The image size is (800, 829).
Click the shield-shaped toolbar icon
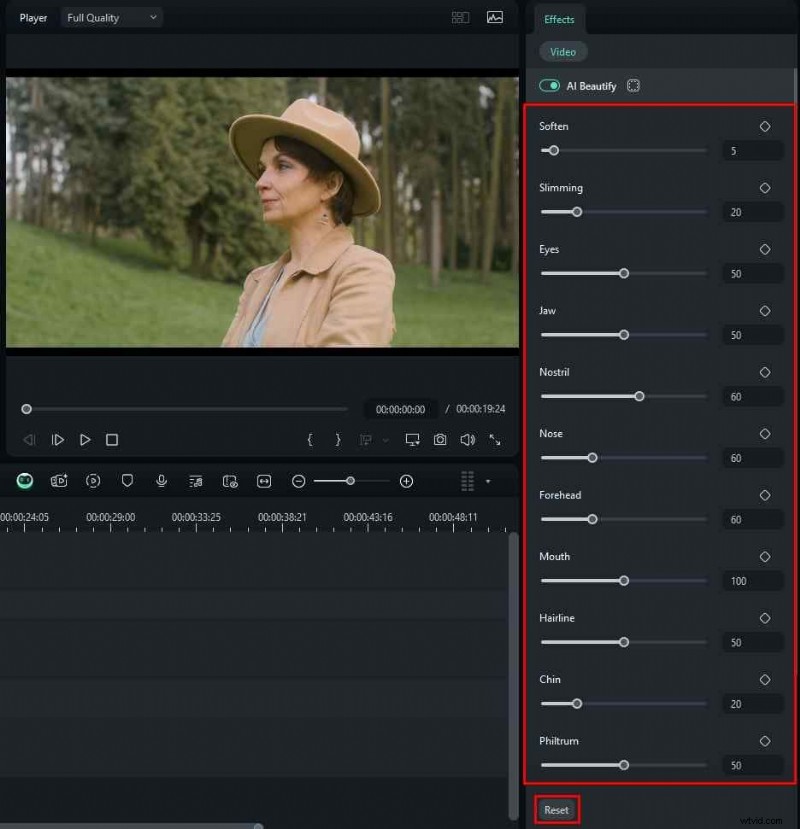tap(127, 481)
